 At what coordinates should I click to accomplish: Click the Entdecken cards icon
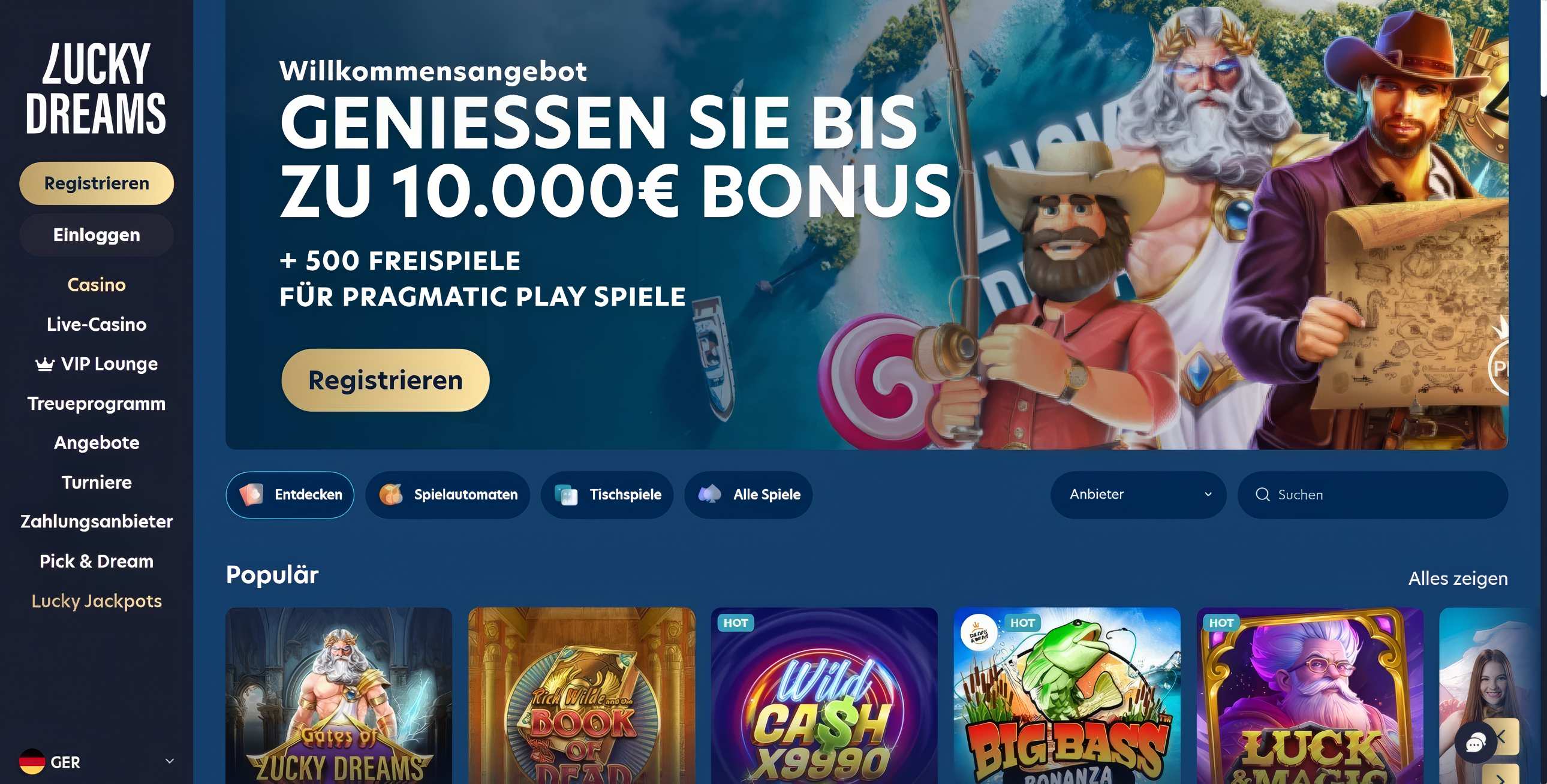coord(251,494)
